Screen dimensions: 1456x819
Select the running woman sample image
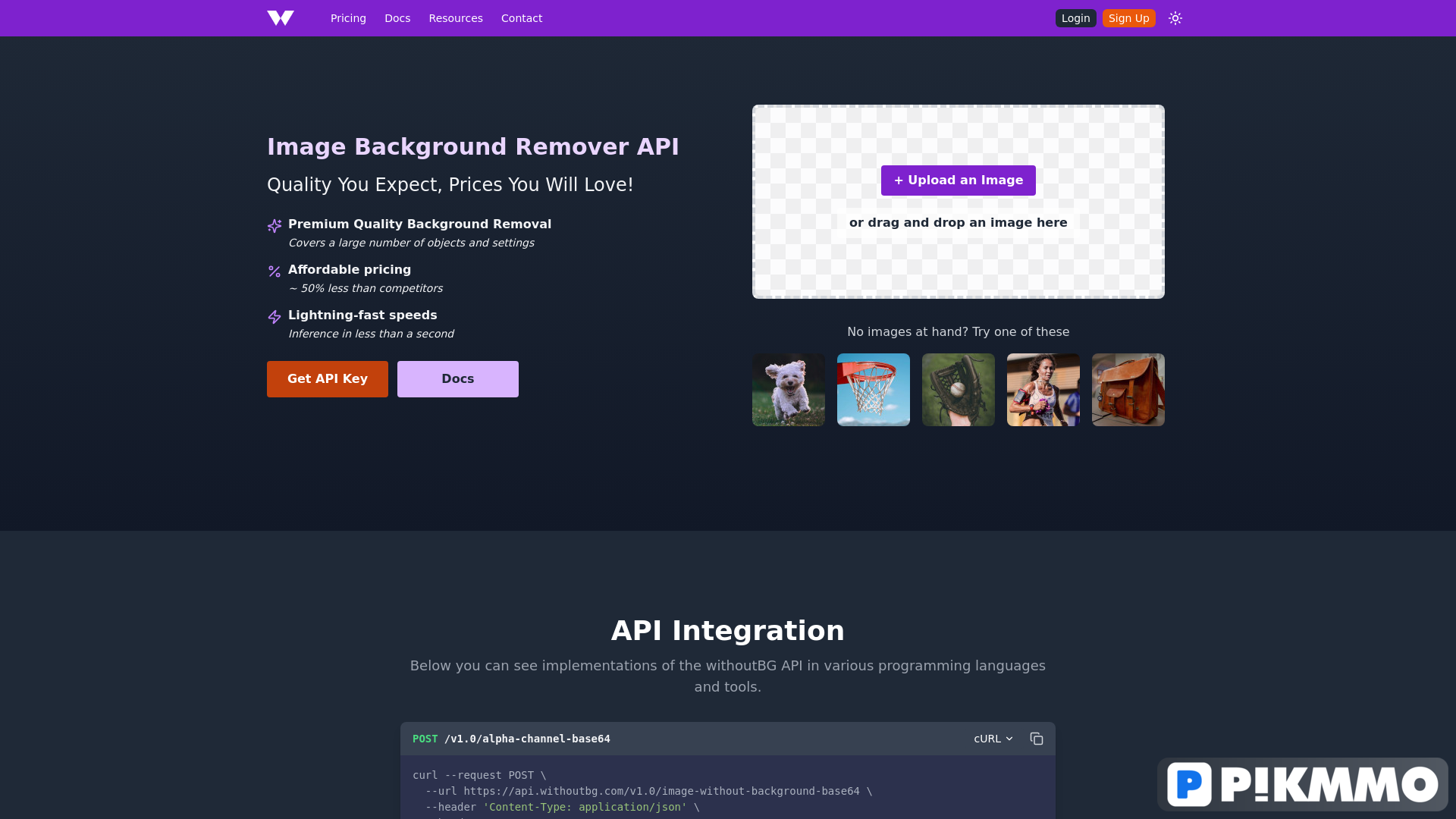pos(1043,390)
